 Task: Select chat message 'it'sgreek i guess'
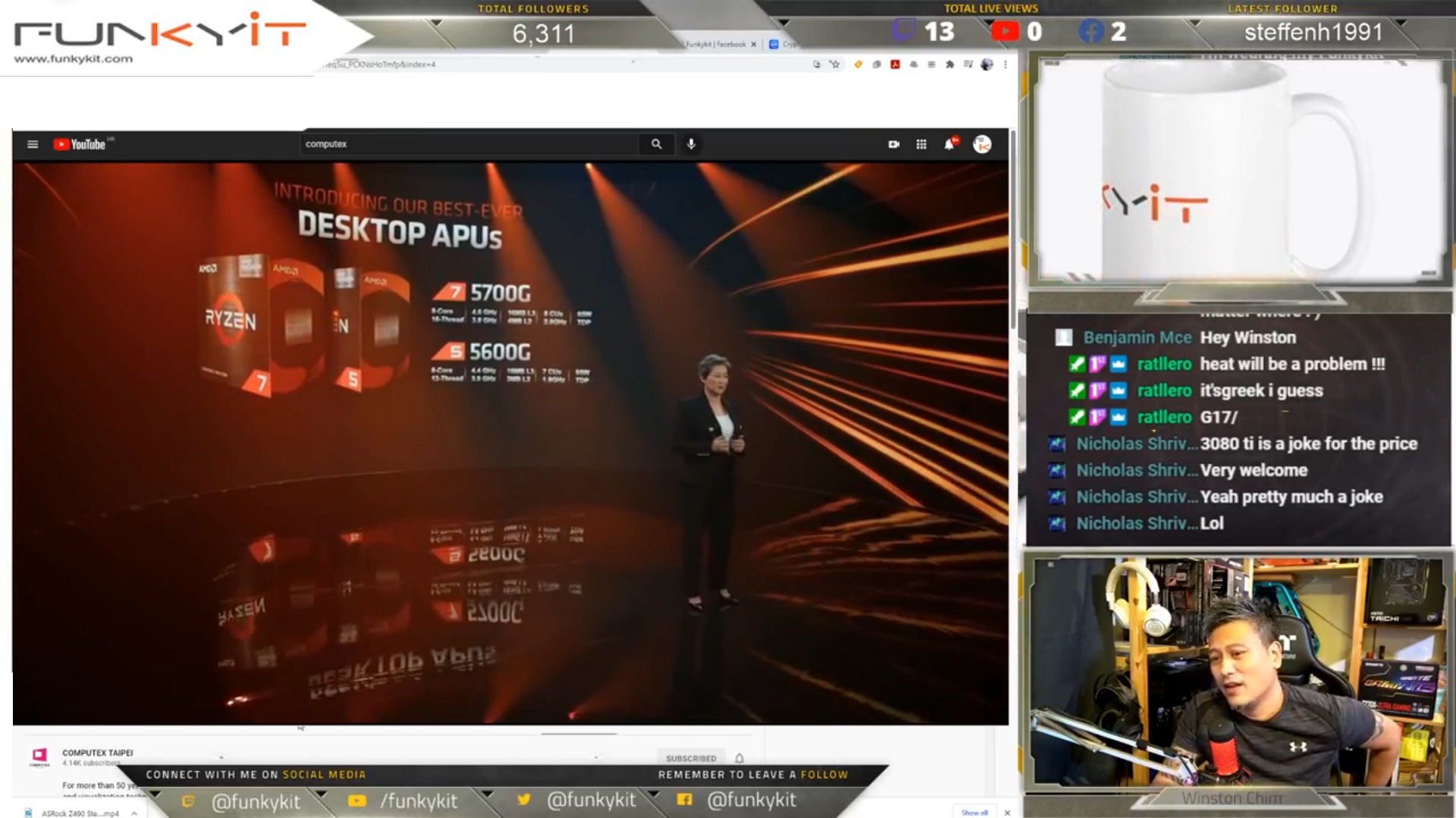pos(1261,390)
